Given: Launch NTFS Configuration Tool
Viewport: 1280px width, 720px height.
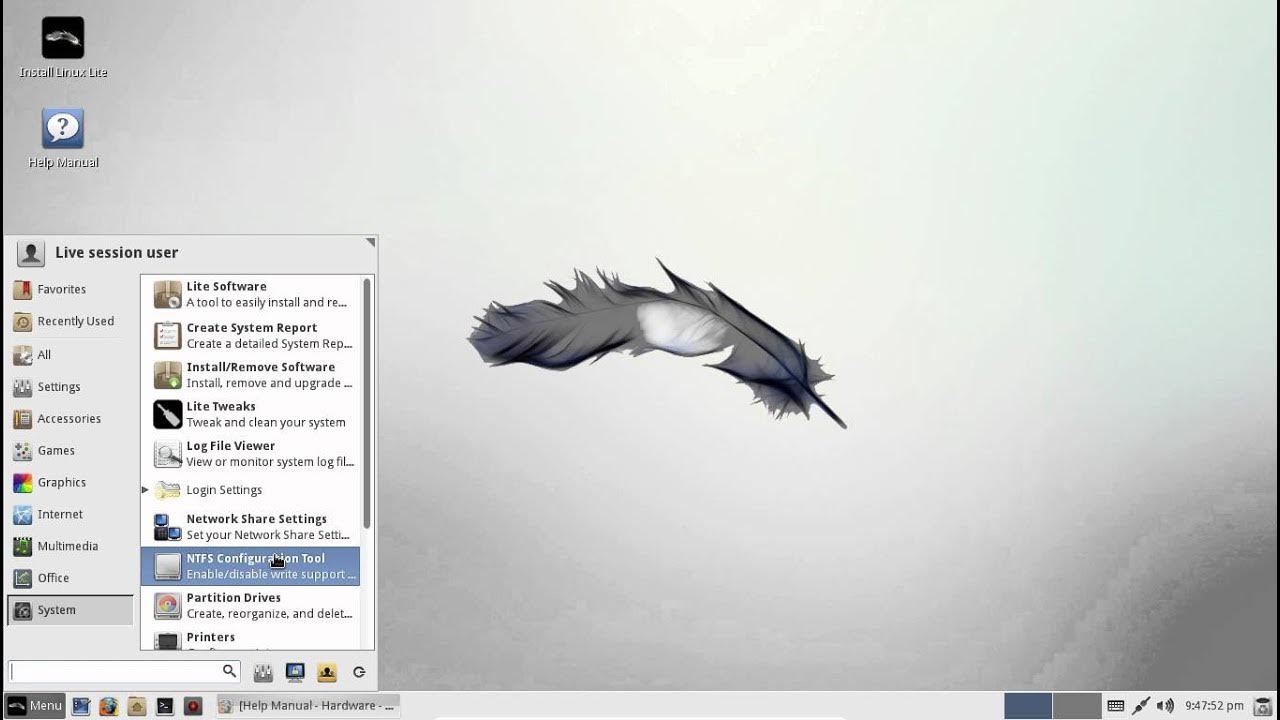Looking at the screenshot, I should 250,566.
